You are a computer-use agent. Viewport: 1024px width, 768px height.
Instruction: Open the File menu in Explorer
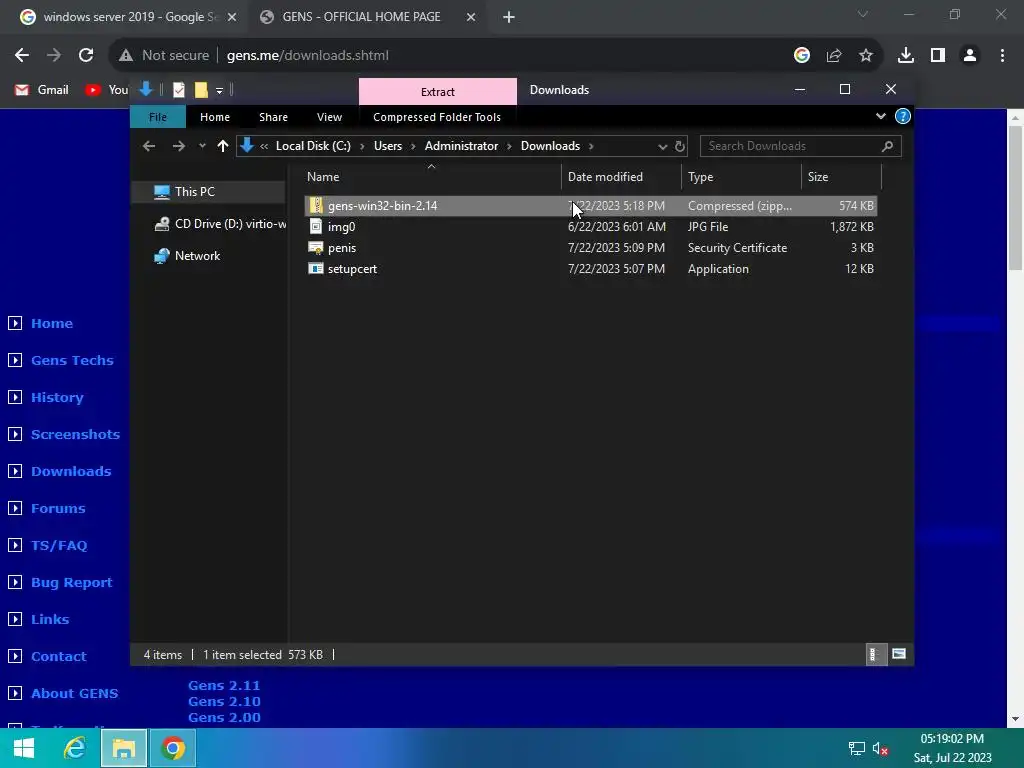pyautogui.click(x=158, y=117)
